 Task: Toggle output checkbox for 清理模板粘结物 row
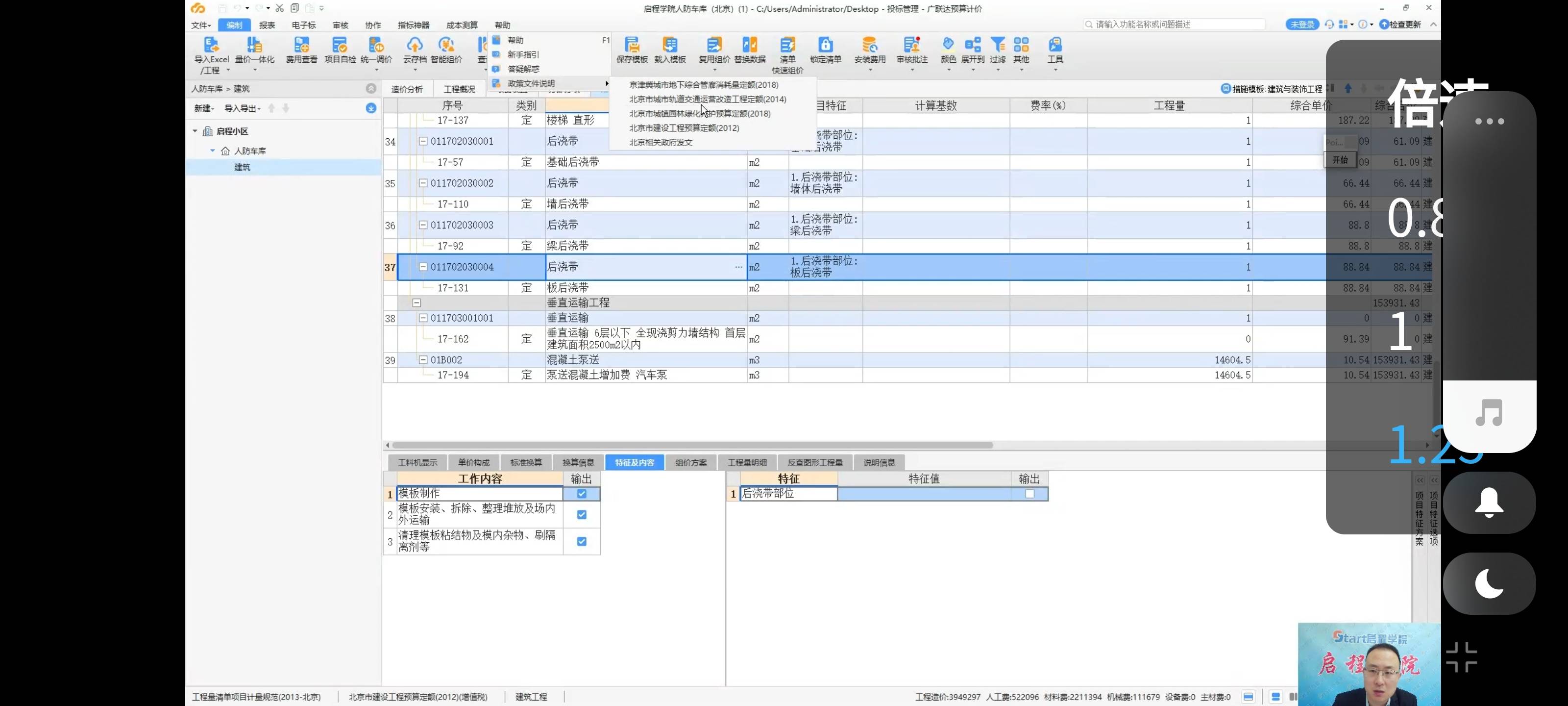581,541
